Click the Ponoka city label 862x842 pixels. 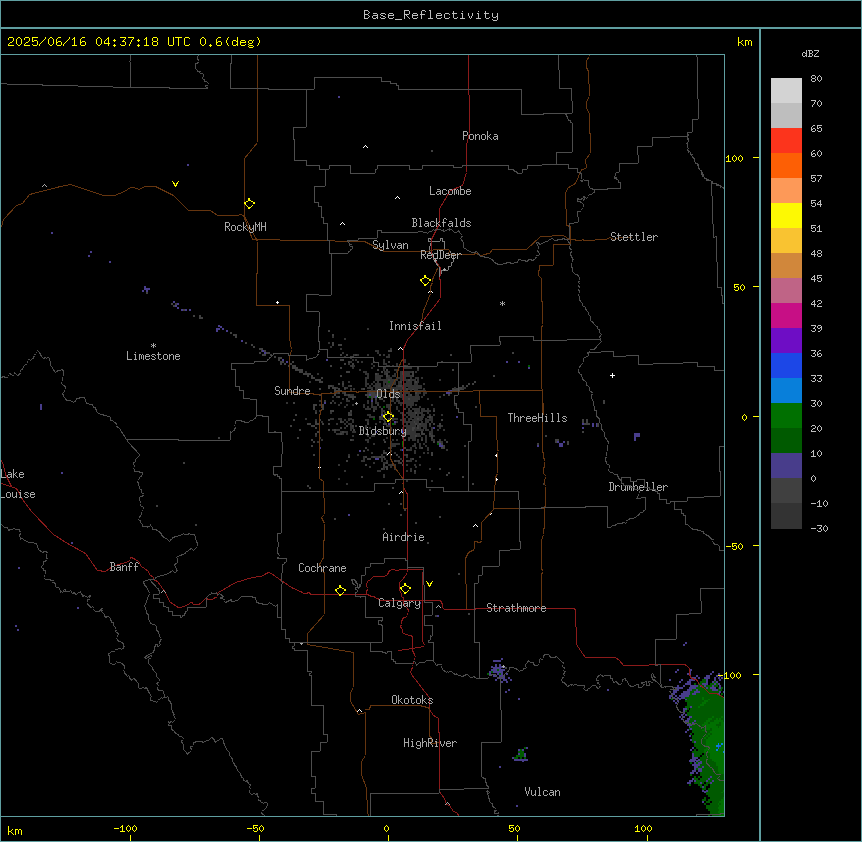(x=480, y=136)
